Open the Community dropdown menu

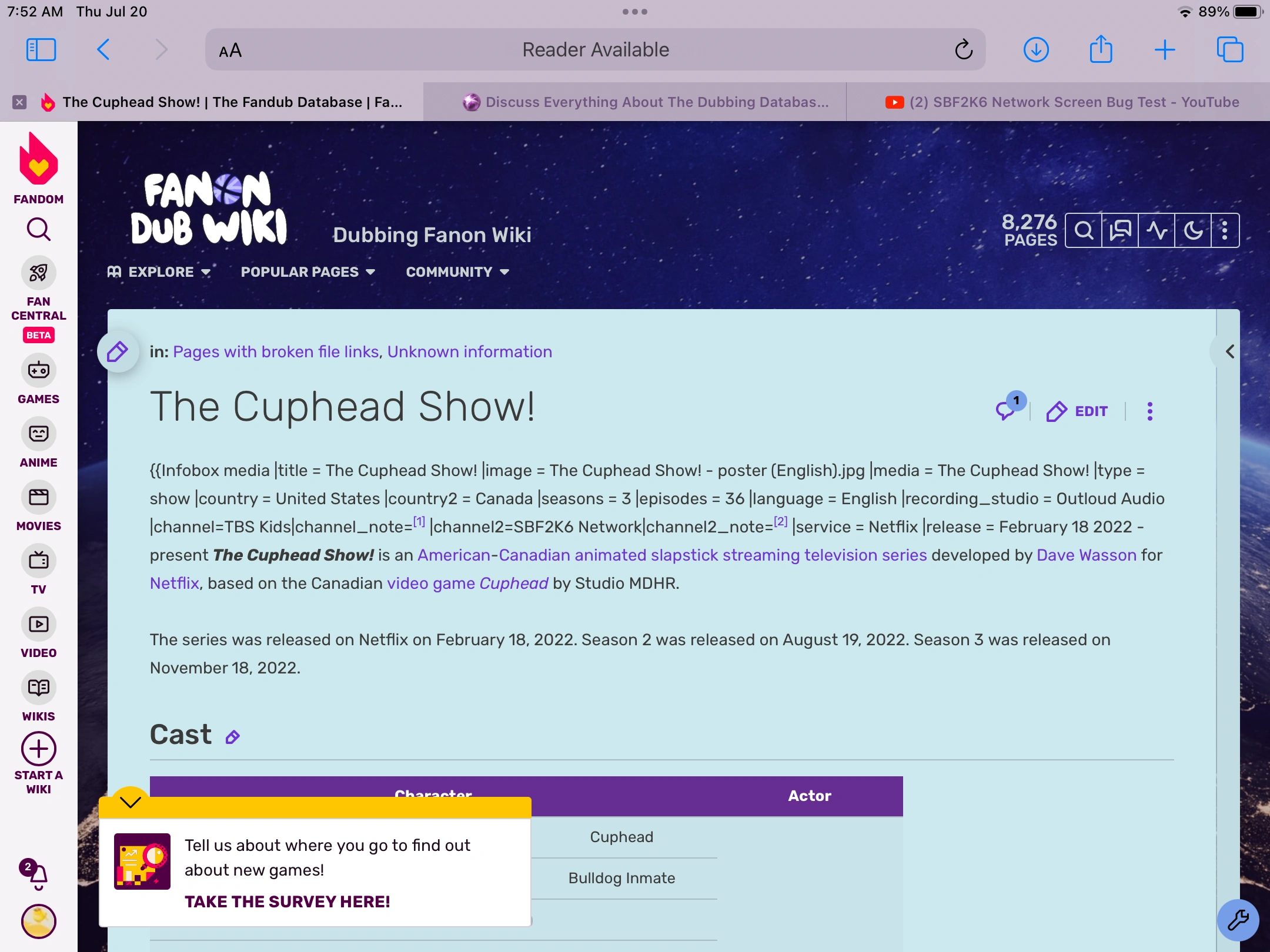coord(457,272)
